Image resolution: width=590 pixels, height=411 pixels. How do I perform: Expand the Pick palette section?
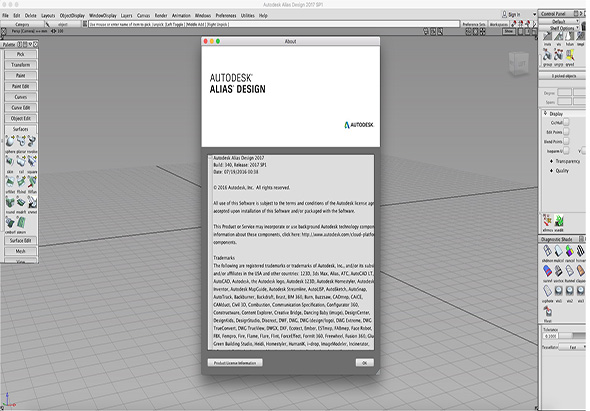pyautogui.click(x=20, y=54)
